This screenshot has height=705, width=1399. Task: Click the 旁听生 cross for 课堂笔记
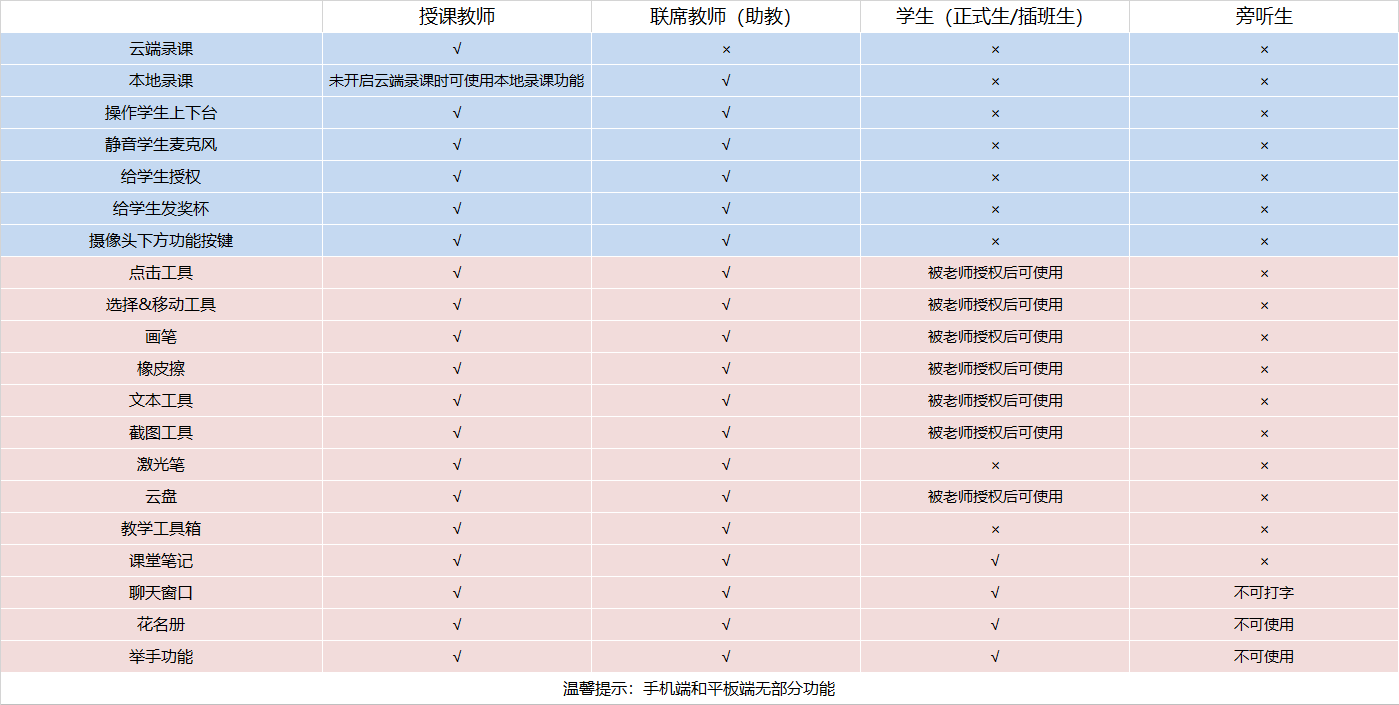coord(1264,561)
